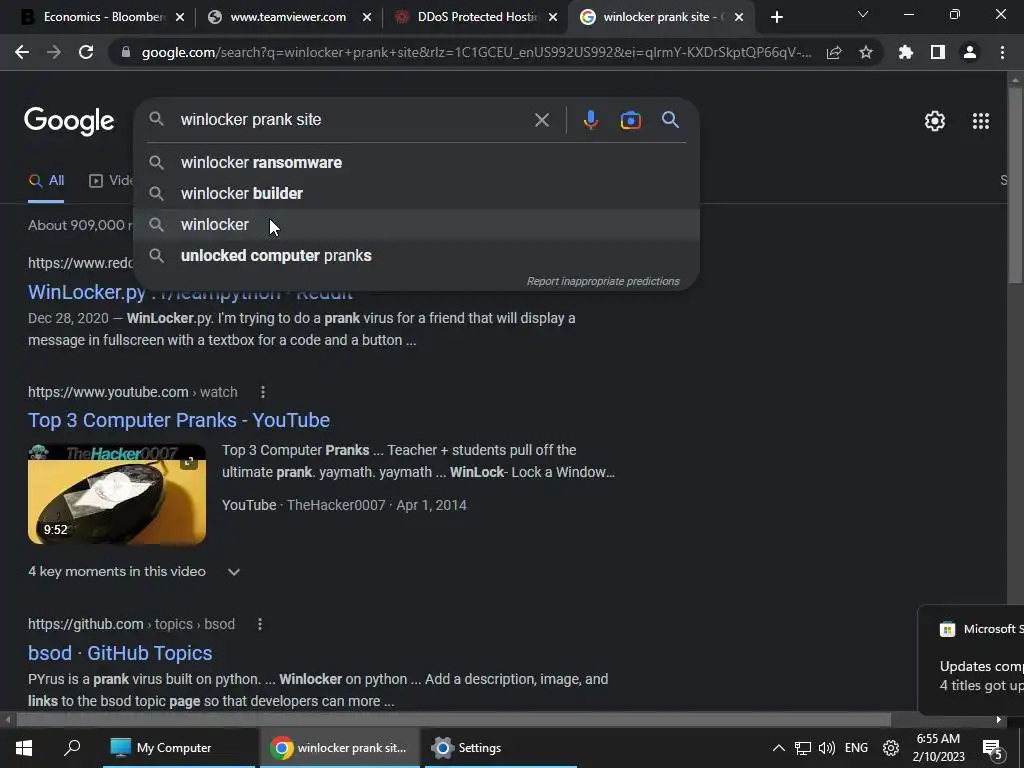Viewport: 1024px width, 768px height.
Task: Close the DDoS Protected Hosting tab
Action: (553, 18)
